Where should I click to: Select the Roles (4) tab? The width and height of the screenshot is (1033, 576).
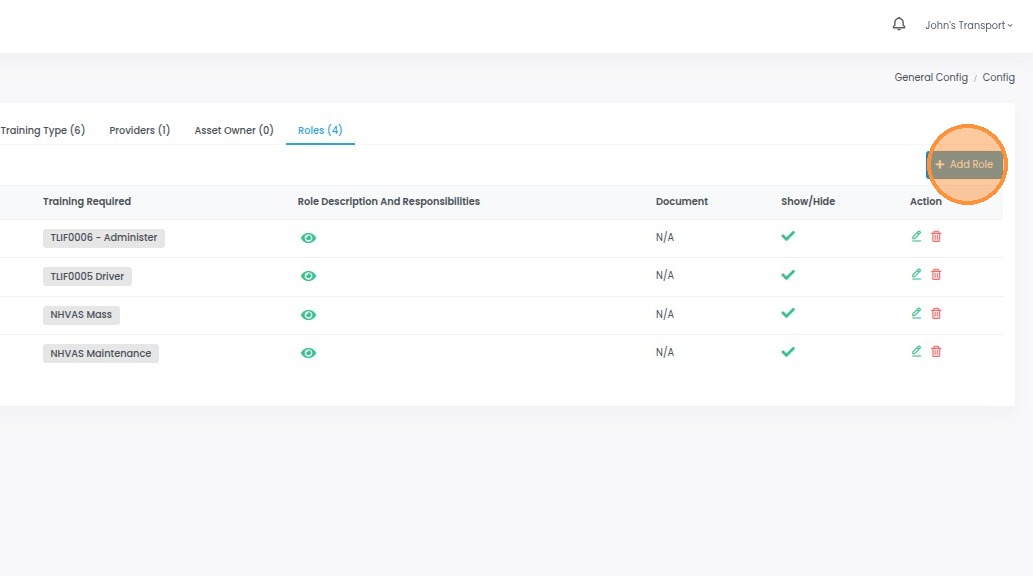point(320,130)
